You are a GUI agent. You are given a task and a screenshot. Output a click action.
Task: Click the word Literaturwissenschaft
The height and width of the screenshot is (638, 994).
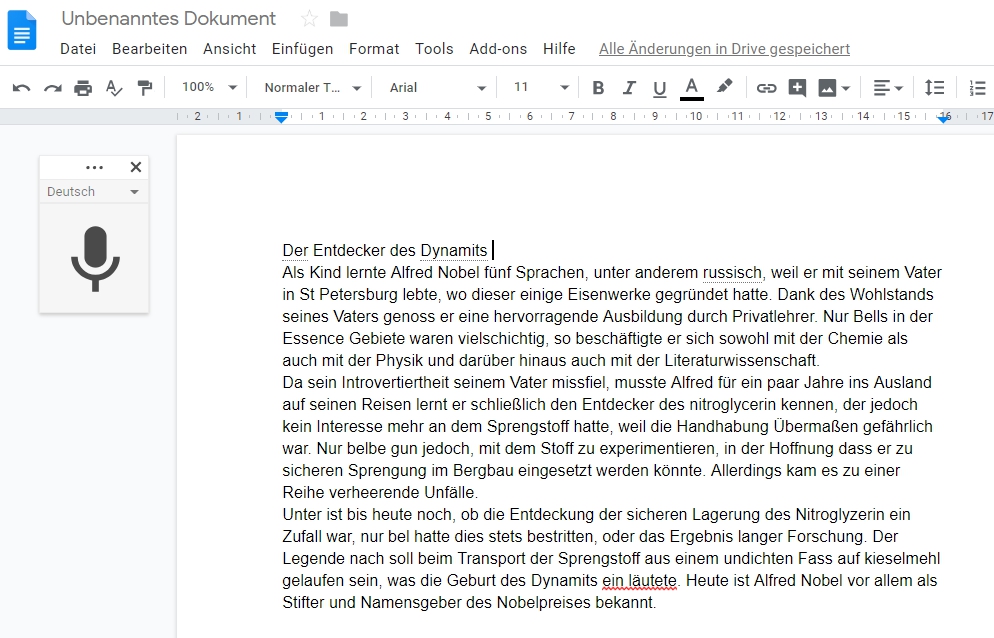pos(741,361)
